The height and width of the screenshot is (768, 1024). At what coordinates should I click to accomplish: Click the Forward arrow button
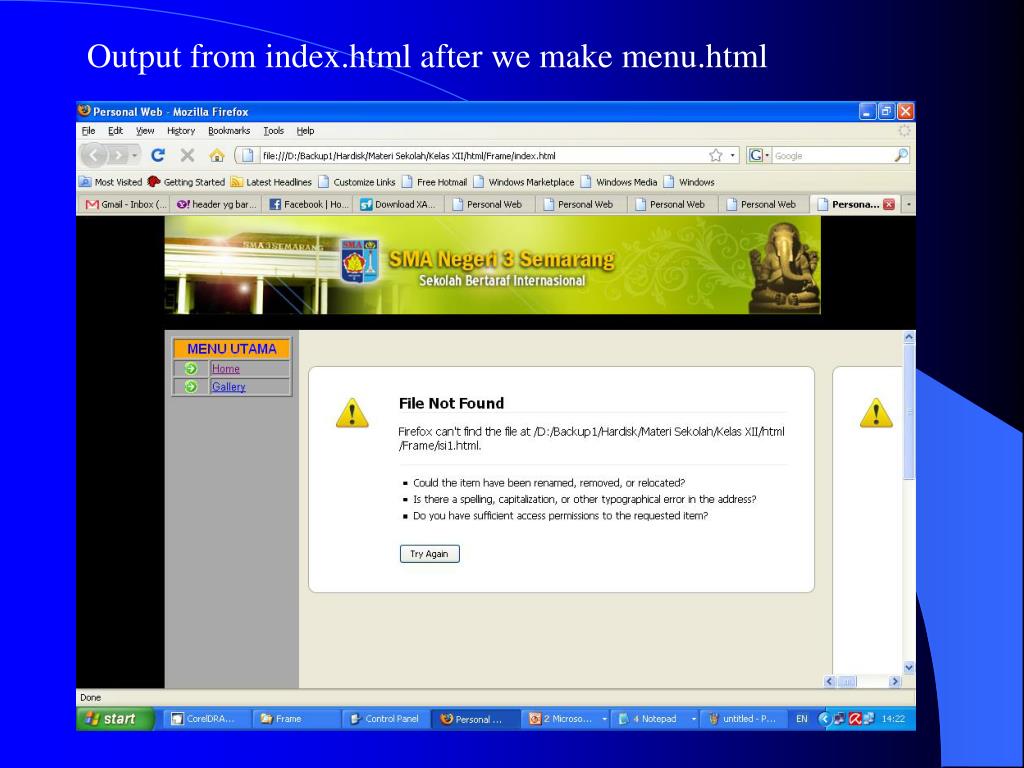[x=118, y=155]
